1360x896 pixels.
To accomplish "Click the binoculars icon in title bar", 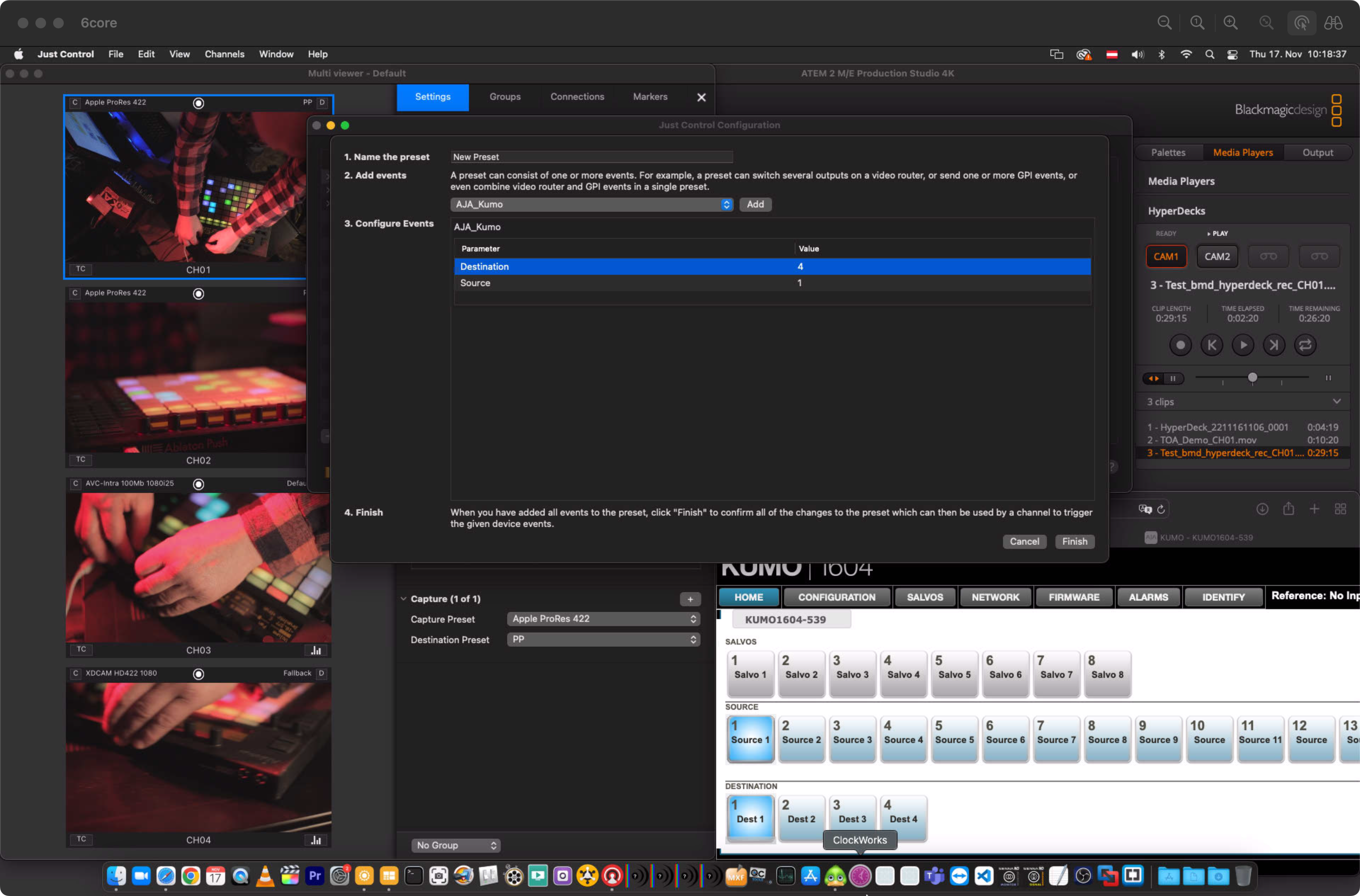I will coord(1333,23).
